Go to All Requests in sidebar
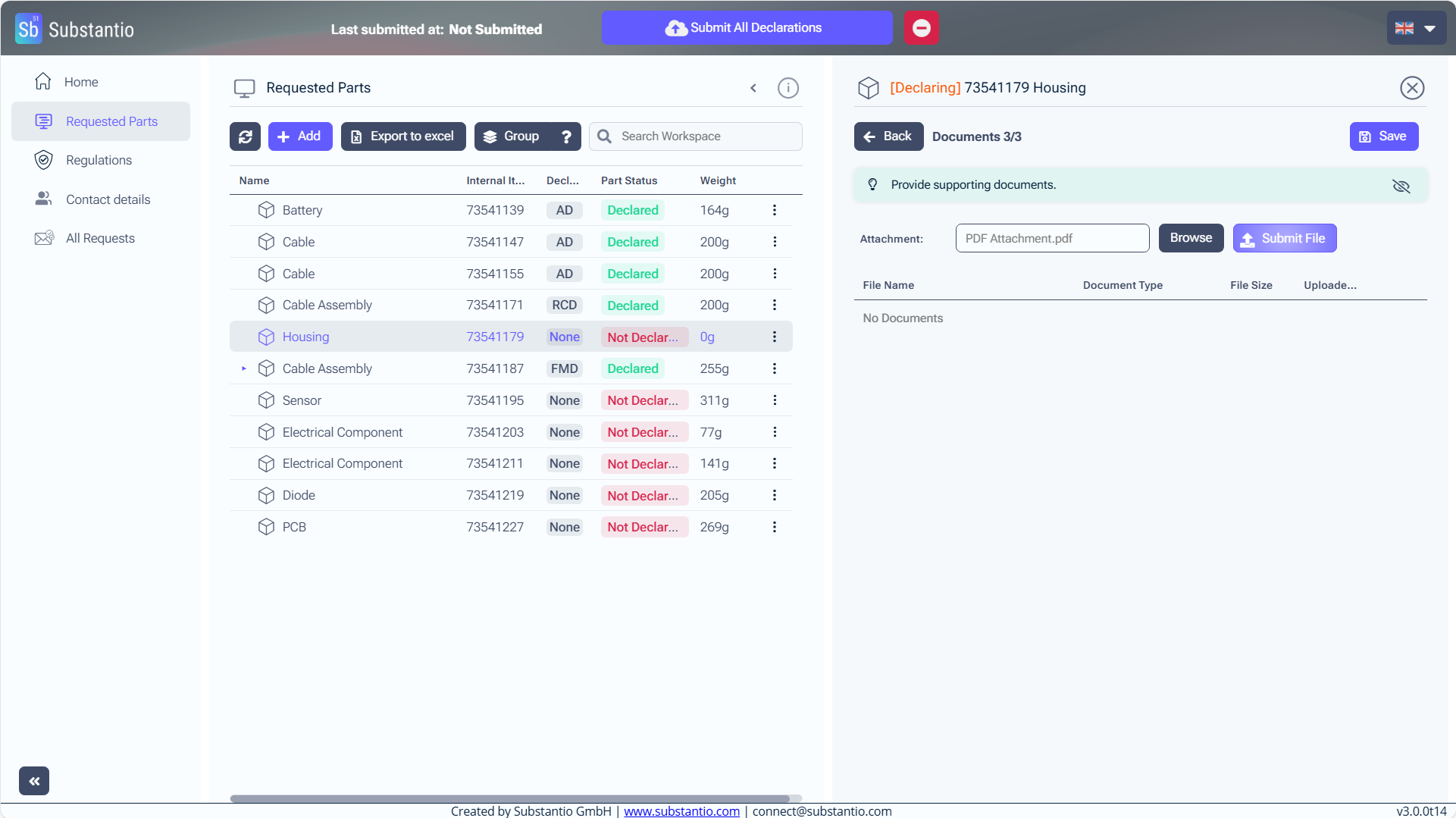The height and width of the screenshot is (818, 1456). pyautogui.click(x=100, y=238)
